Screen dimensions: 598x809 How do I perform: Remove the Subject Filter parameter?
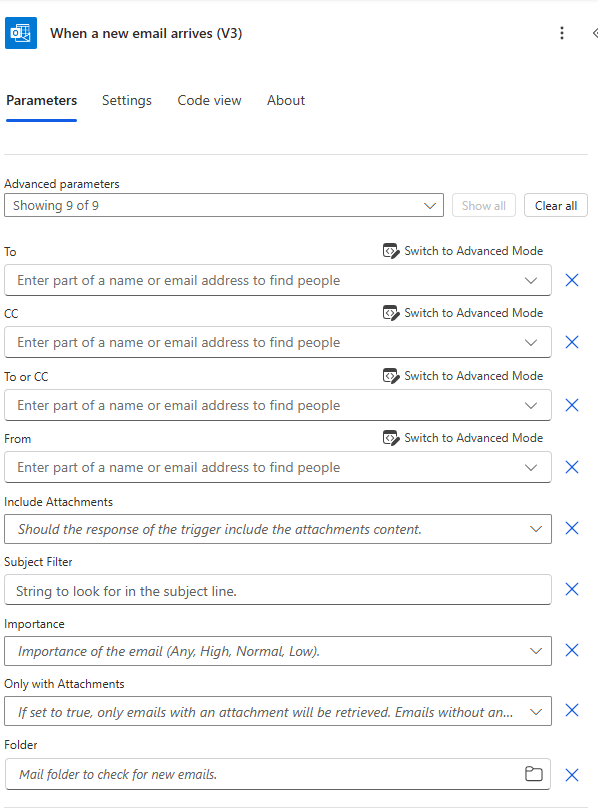pos(572,589)
